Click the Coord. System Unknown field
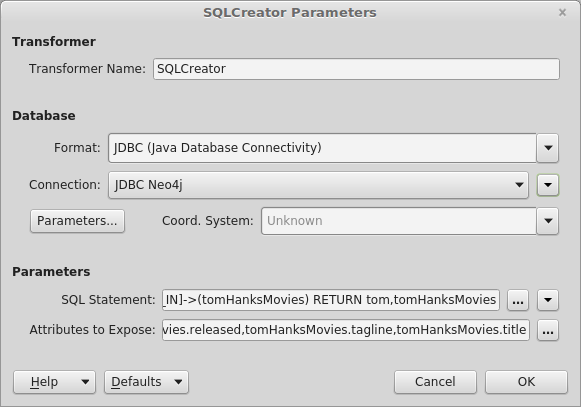 click(x=399, y=221)
